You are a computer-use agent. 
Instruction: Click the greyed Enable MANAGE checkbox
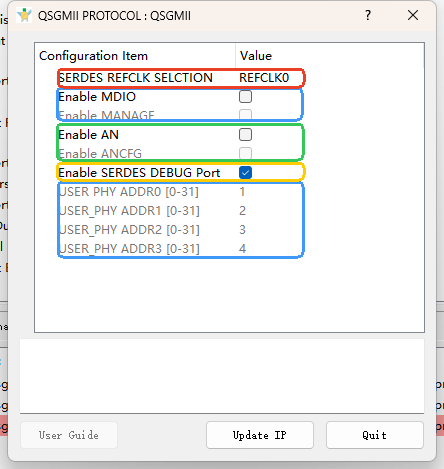pos(245,115)
